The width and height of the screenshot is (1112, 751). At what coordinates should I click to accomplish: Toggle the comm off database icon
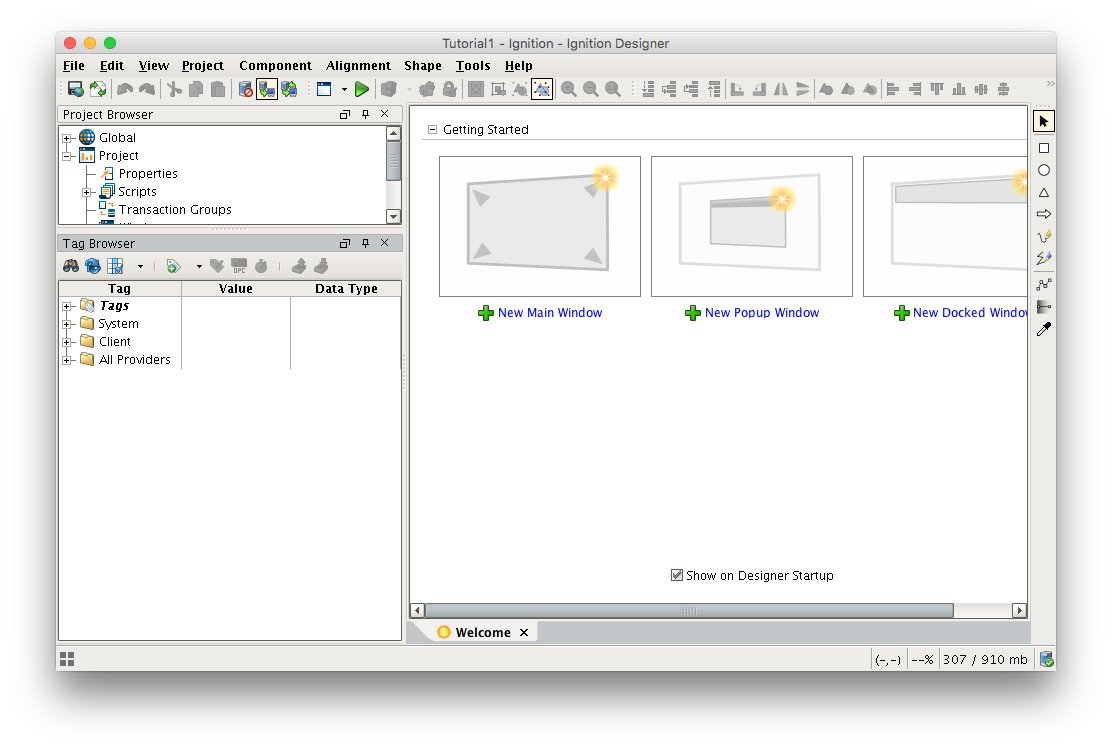(x=246, y=89)
